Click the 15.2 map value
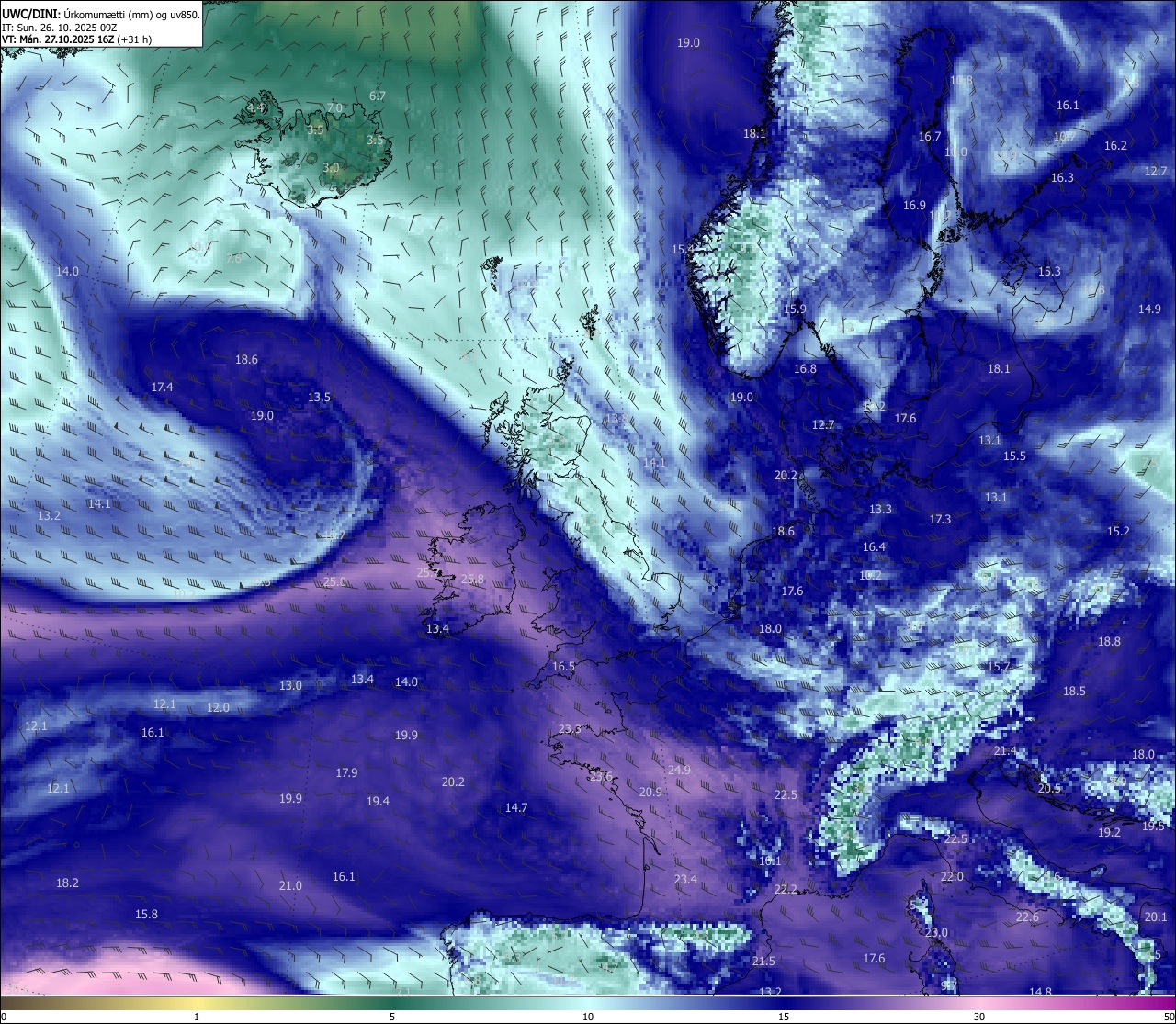The height and width of the screenshot is (1024, 1176). pyautogui.click(x=1118, y=531)
